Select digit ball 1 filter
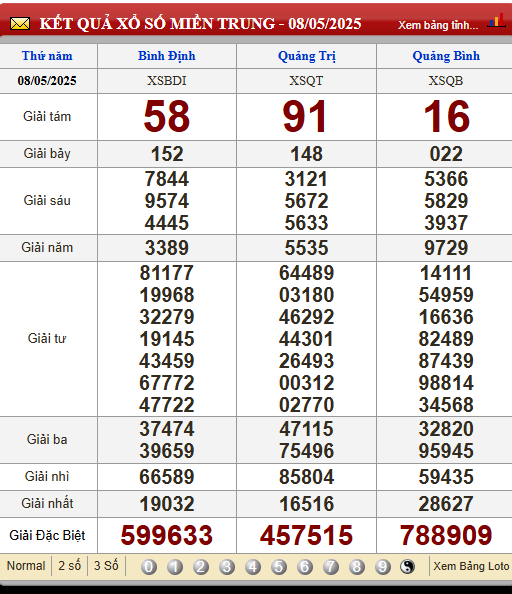This screenshot has height=594, width=512. 175,567
